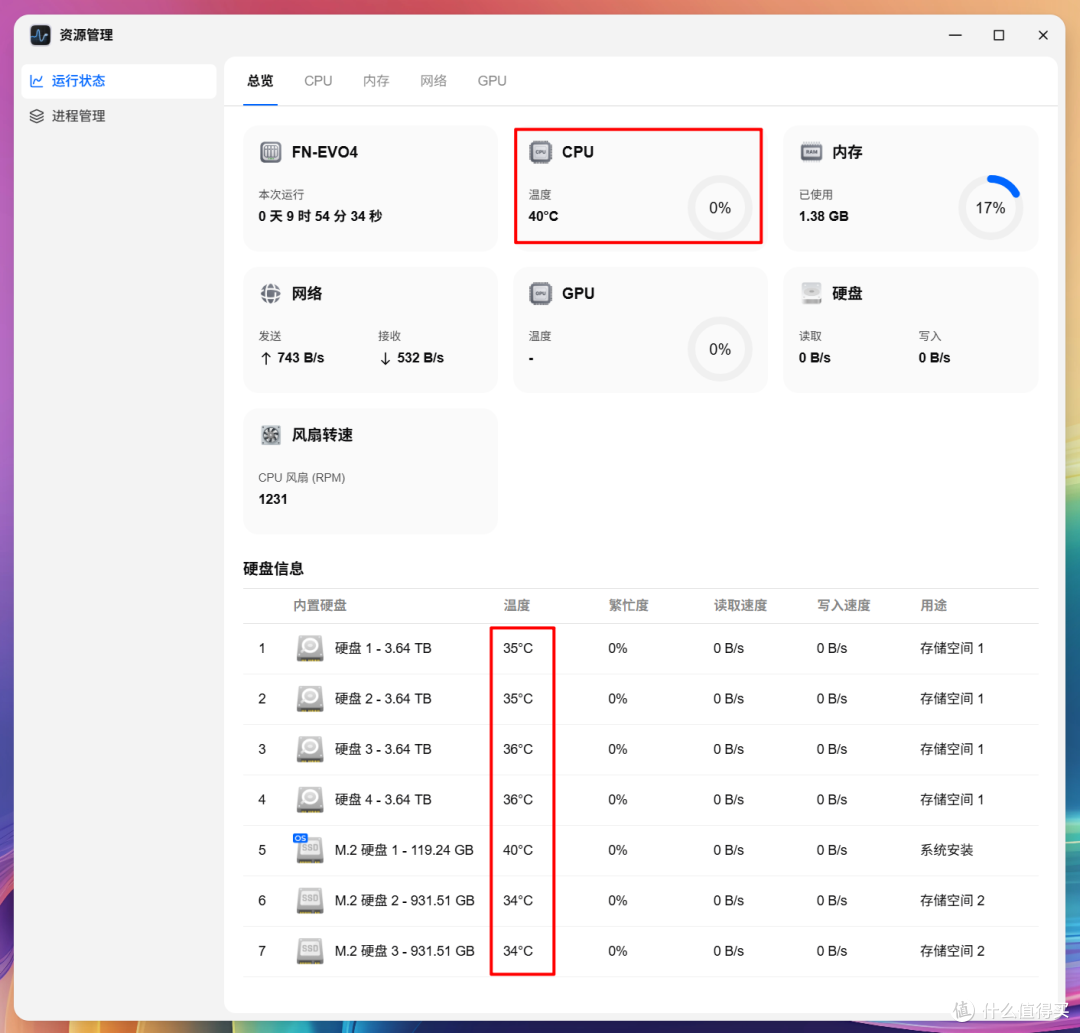
Task: Open the 进程管理 sidebar item
Action: tap(118, 116)
